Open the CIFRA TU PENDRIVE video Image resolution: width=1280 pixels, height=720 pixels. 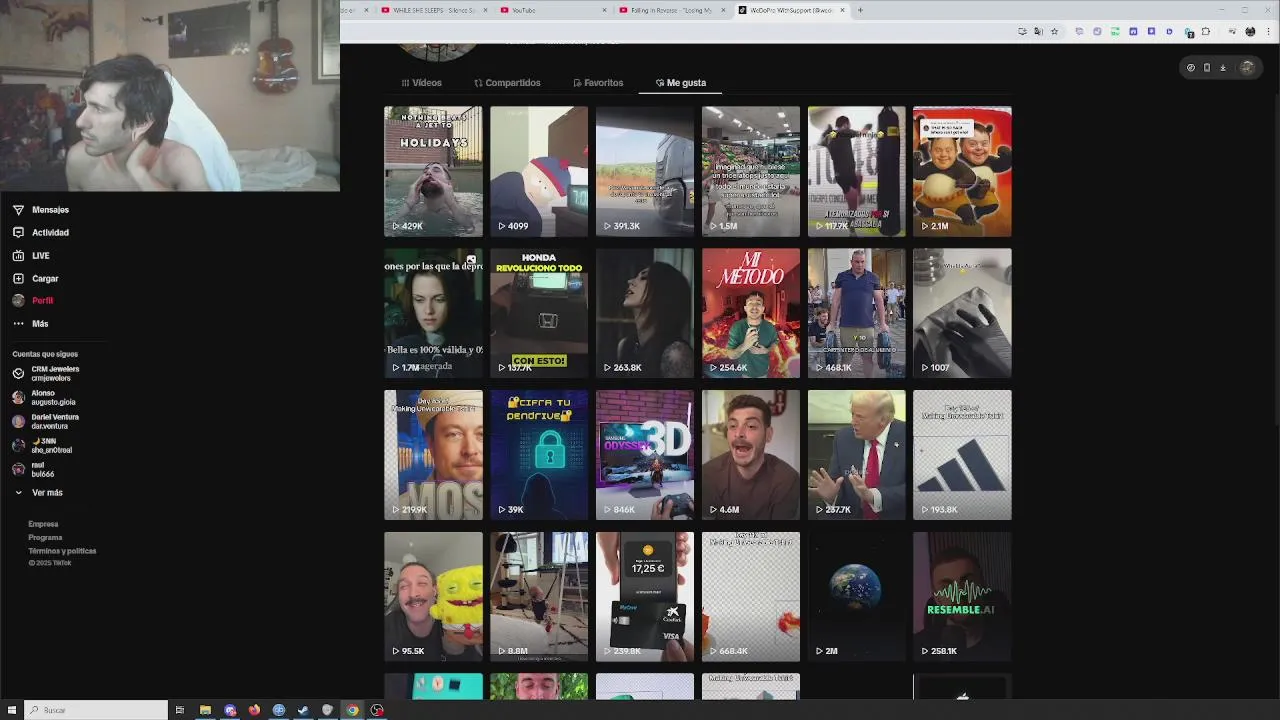tap(539, 455)
